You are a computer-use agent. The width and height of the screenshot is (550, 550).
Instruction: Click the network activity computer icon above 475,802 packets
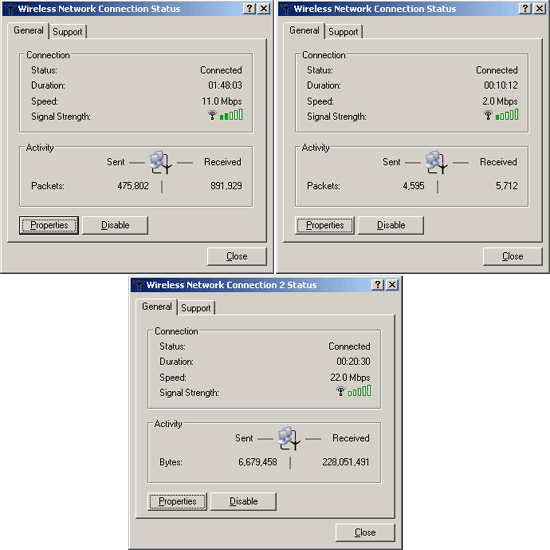[x=161, y=162]
